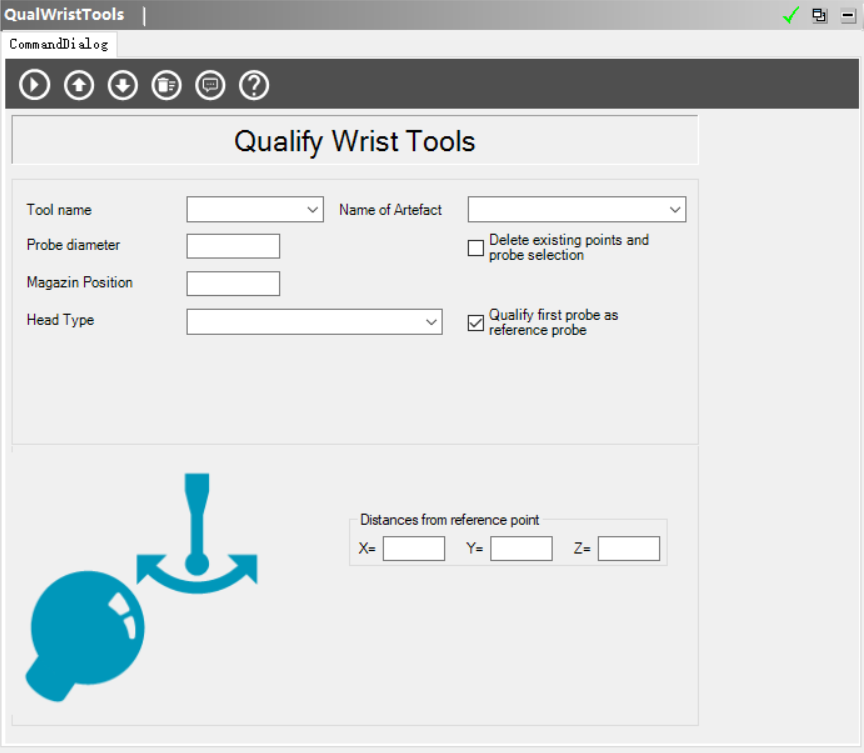The height and width of the screenshot is (753, 864).
Task: Enable Delete existing points and probe selection
Action: tap(476, 248)
